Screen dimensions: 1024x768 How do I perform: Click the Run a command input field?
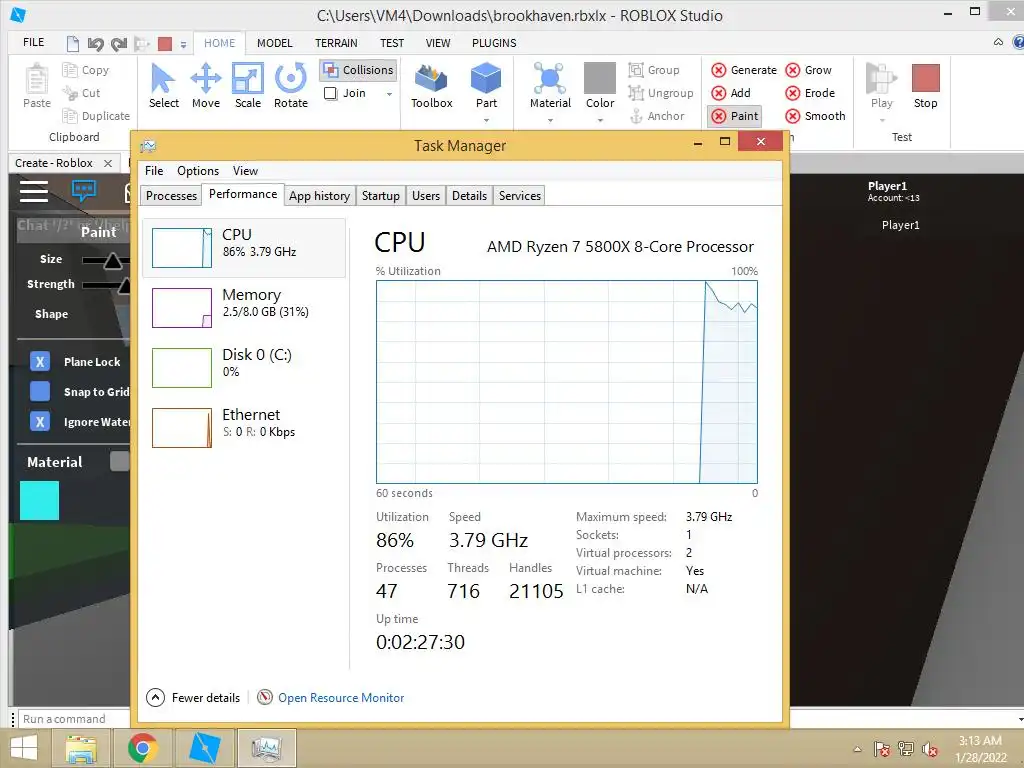74,719
